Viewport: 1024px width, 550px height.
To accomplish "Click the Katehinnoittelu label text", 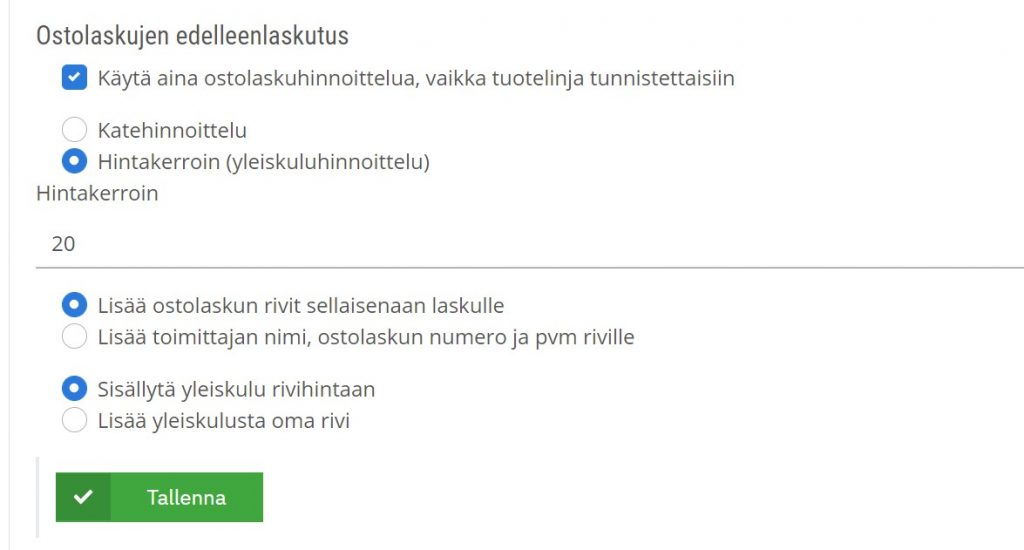I will 172,130.
